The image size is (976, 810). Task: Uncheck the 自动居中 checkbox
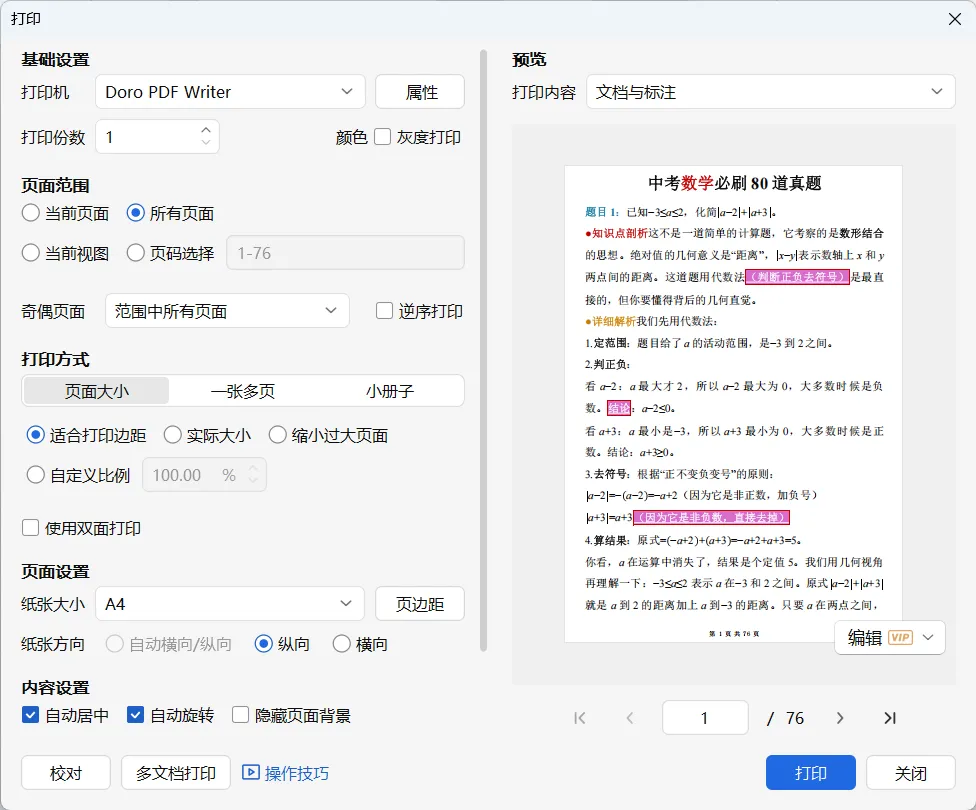[30, 715]
